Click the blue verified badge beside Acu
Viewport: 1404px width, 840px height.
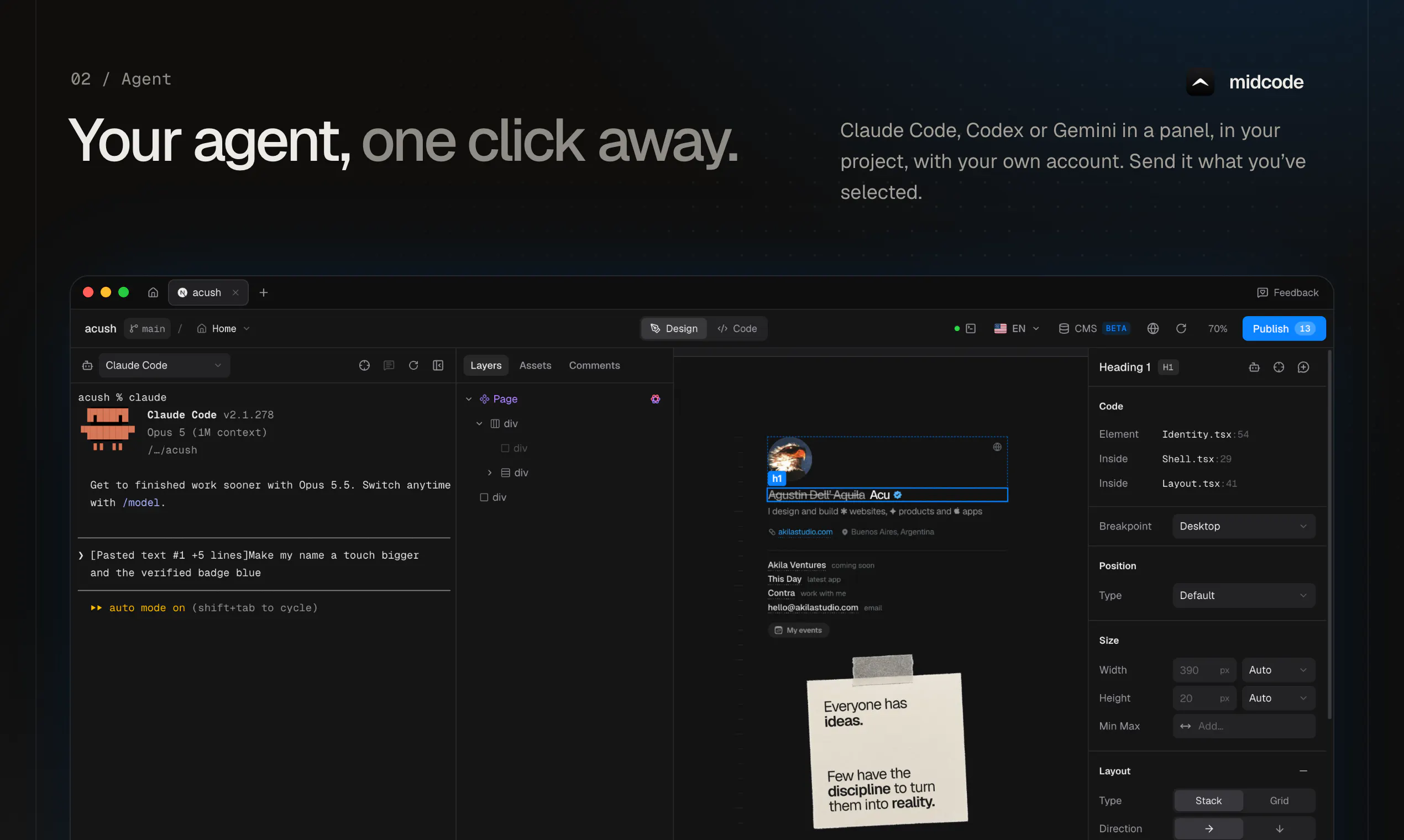click(x=897, y=495)
